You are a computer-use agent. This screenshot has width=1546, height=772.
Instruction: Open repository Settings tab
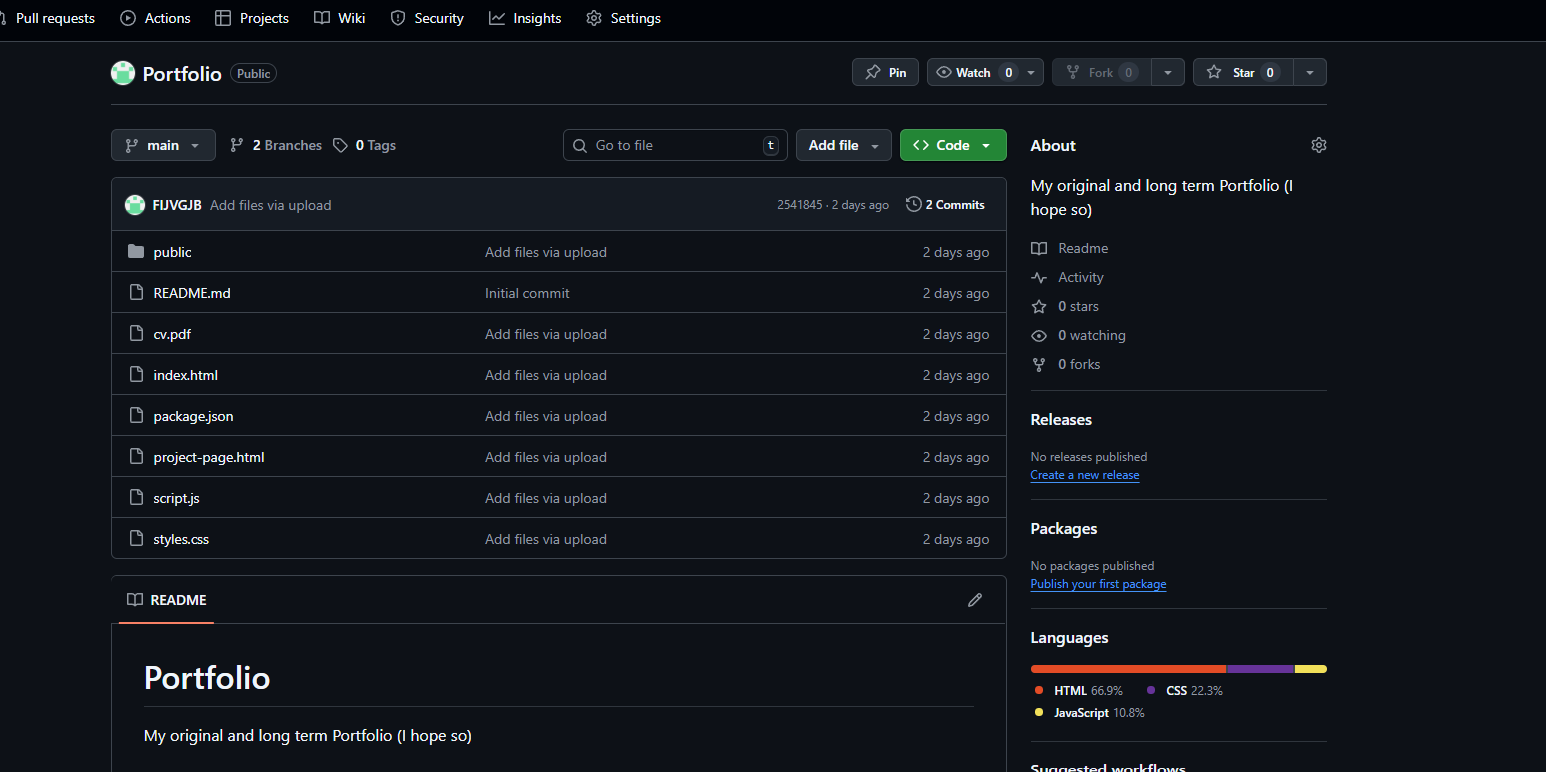tap(623, 18)
